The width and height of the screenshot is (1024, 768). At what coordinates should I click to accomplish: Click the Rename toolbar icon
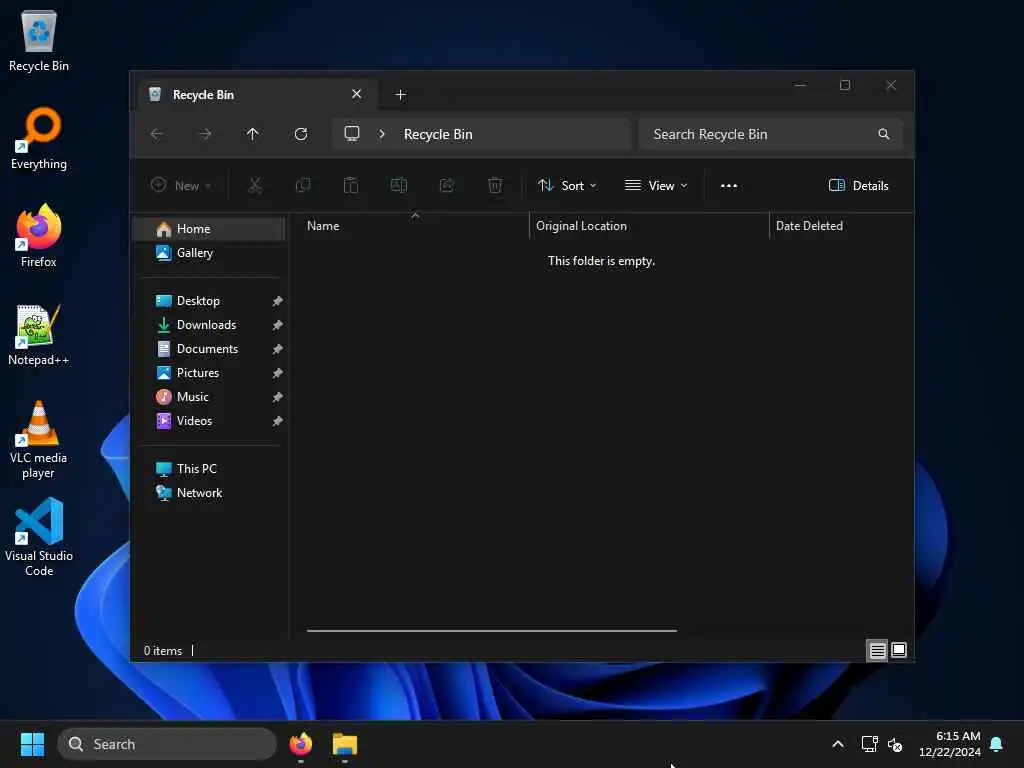pos(399,185)
